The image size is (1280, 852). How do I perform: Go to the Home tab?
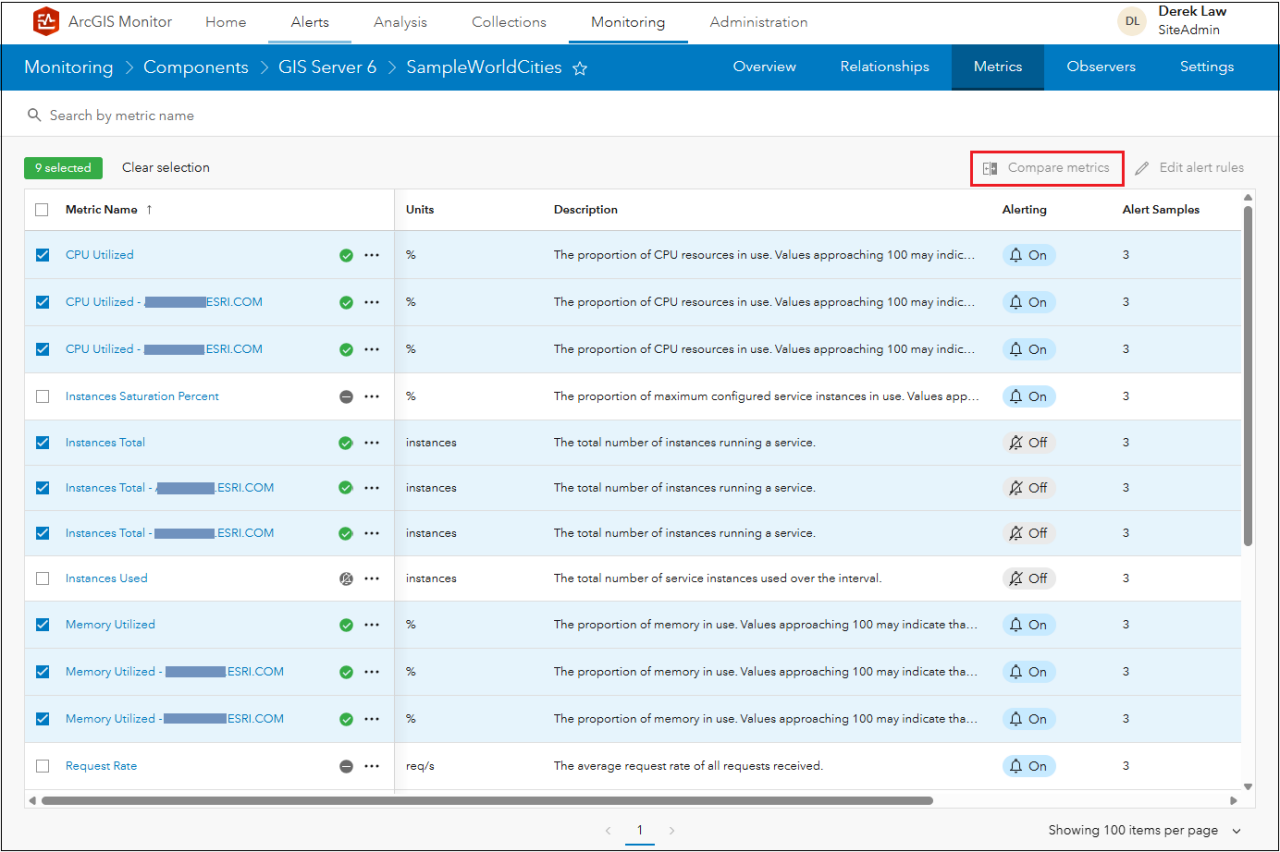pyautogui.click(x=226, y=22)
